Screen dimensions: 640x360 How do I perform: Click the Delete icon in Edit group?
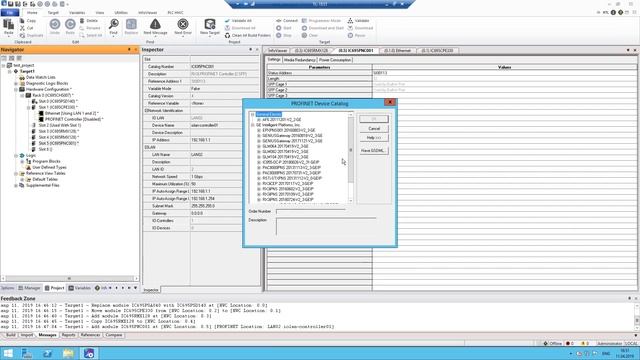pyautogui.click(x=82, y=20)
